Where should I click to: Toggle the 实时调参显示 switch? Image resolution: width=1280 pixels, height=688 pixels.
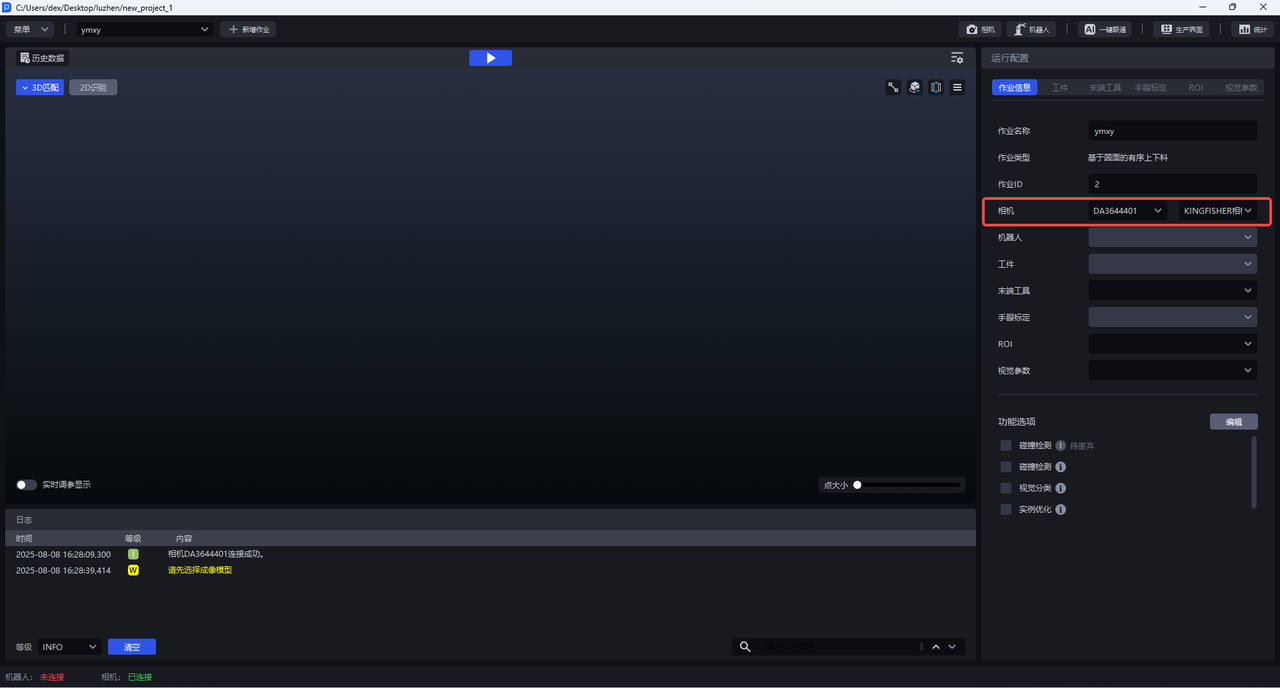click(x=27, y=485)
